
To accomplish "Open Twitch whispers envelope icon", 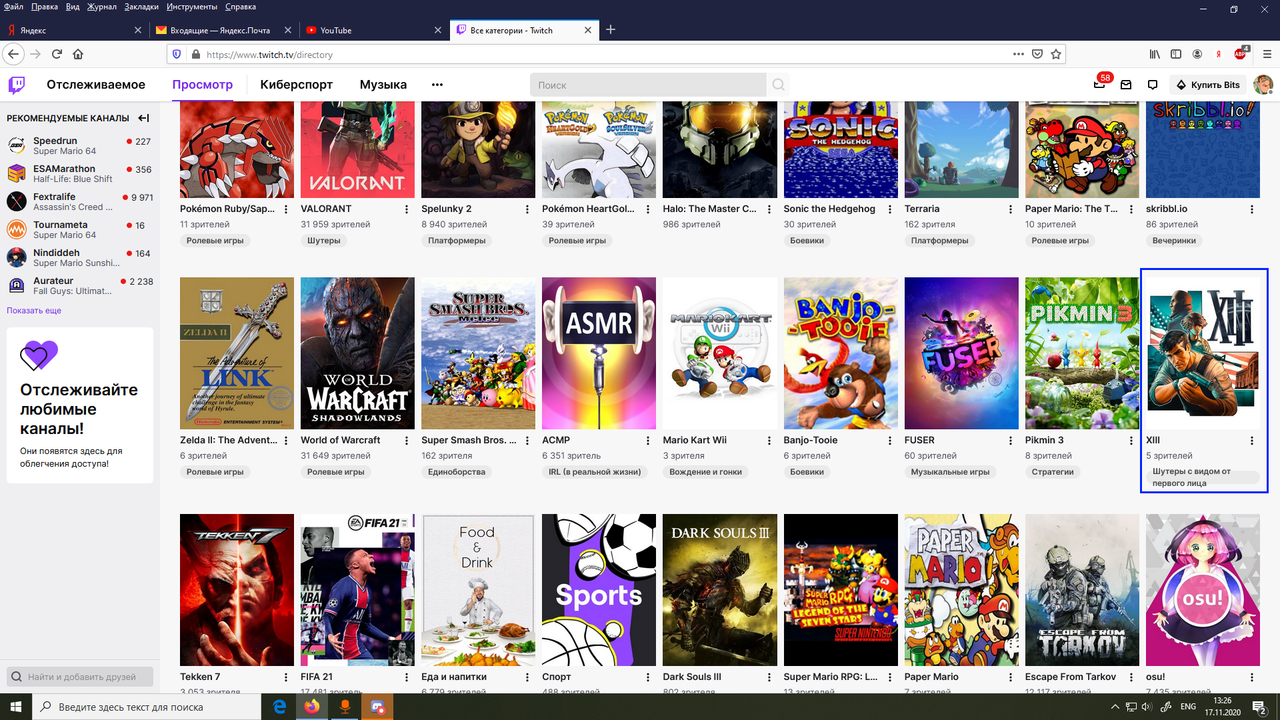I will (1126, 85).
